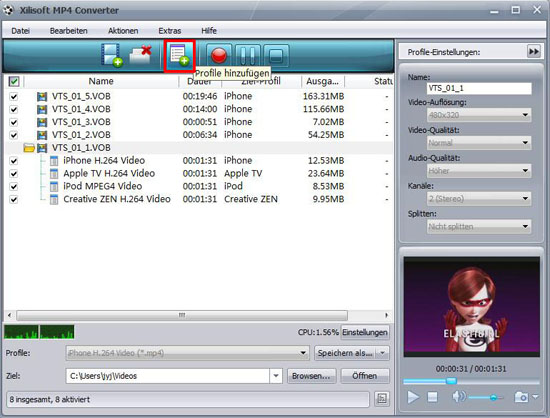
Task: Click the Xilisoft app icon in the title bar
Action: (x=8, y=10)
